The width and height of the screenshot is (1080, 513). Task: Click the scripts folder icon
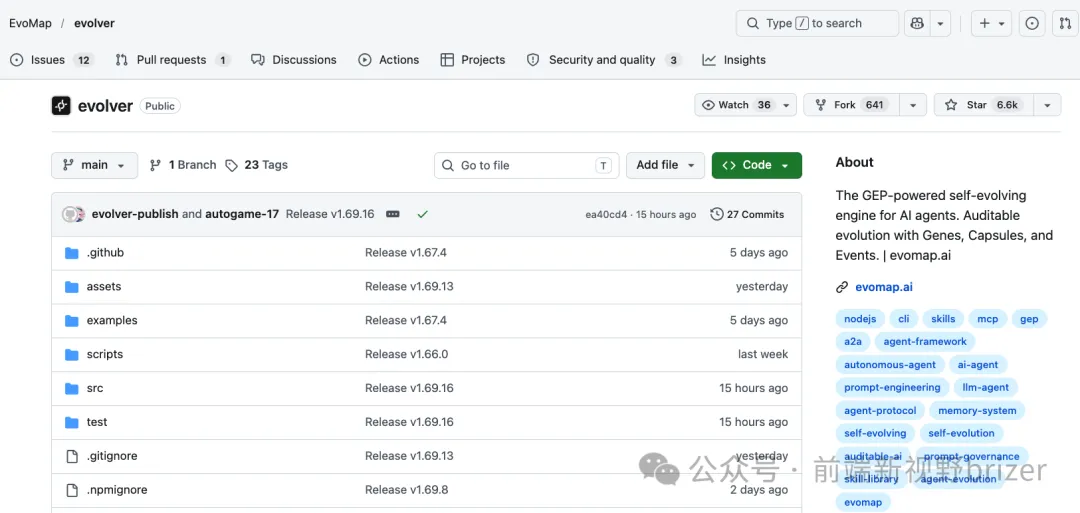[x=72, y=355]
